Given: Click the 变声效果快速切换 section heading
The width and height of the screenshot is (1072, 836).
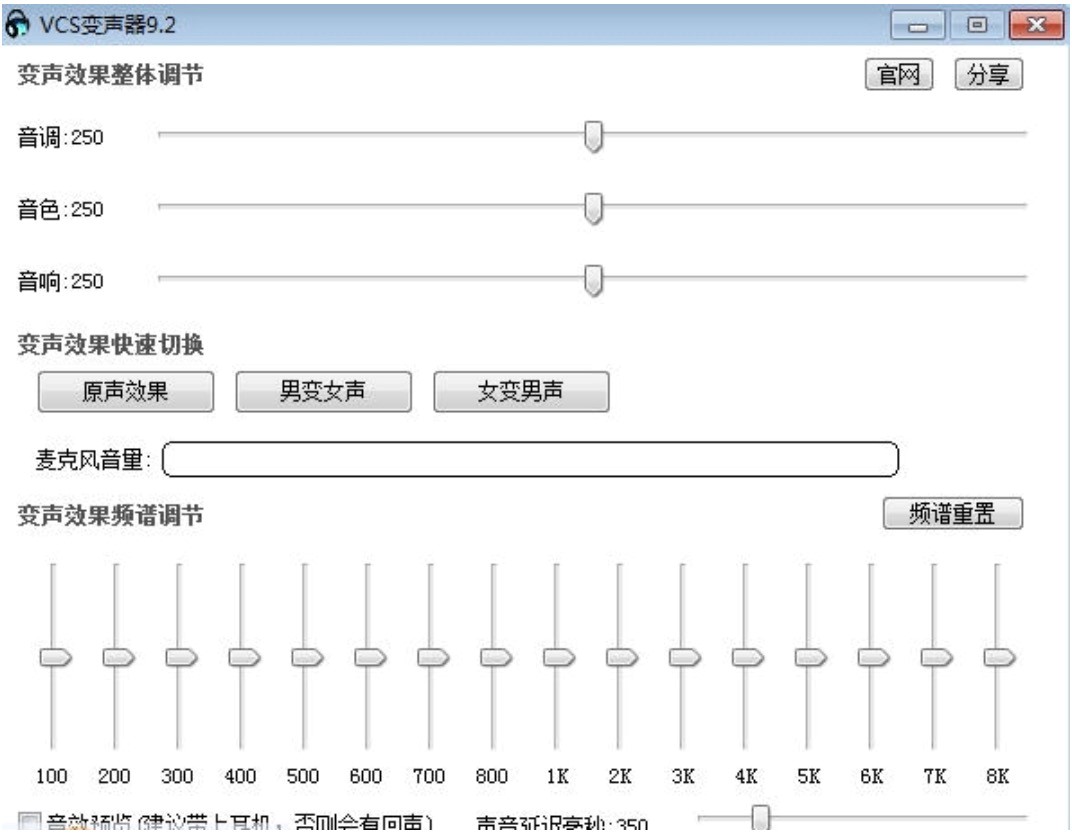Looking at the screenshot, I should click(x=110, y=345).
